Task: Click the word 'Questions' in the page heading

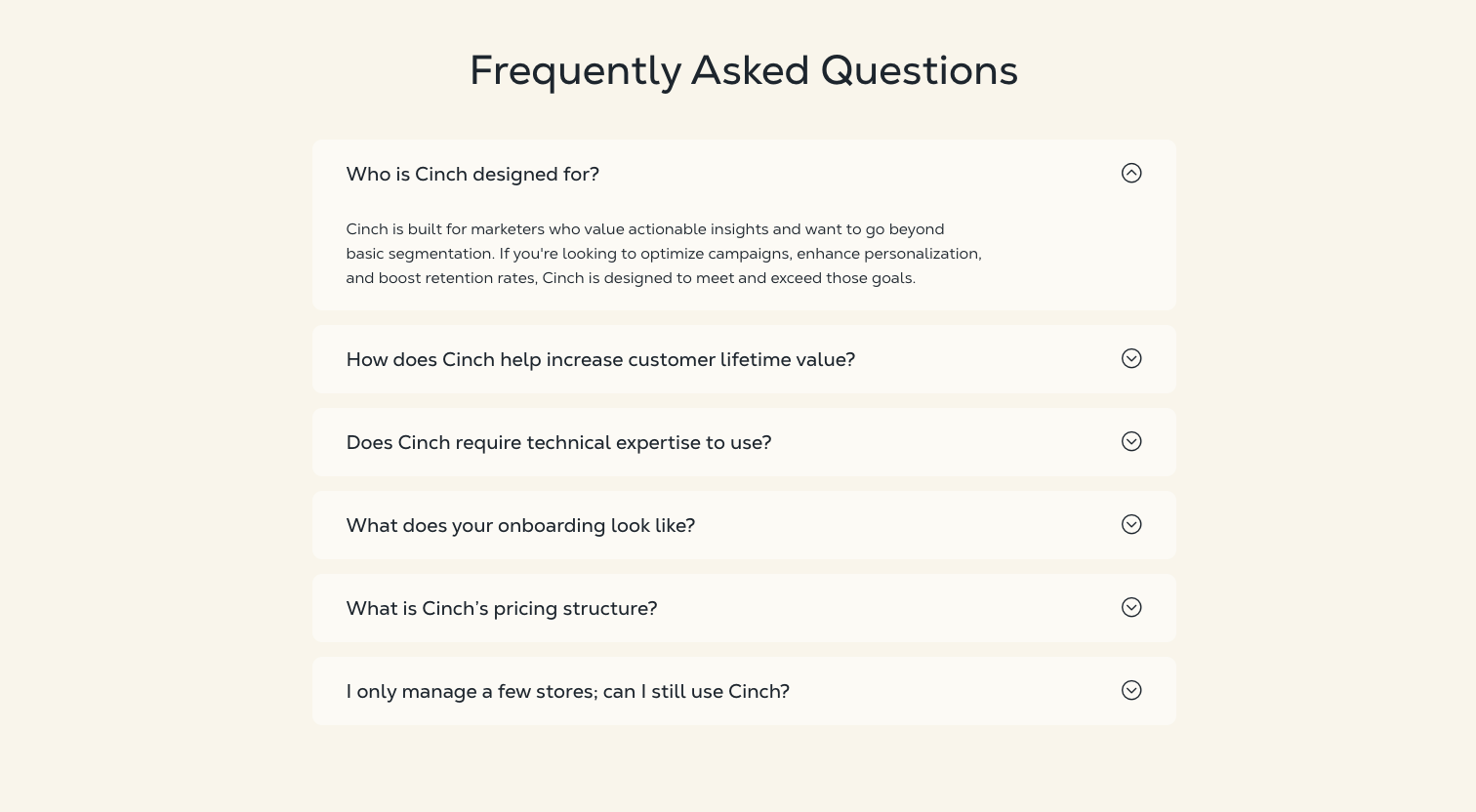Action: coord(919,71)
